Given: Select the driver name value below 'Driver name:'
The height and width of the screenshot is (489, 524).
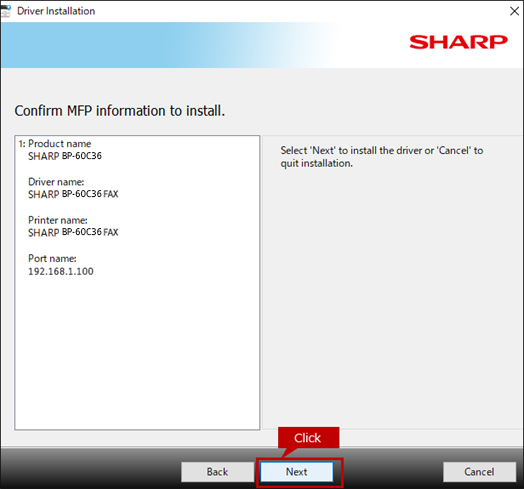Looking at the screenshot, I should tap(73, 194).
